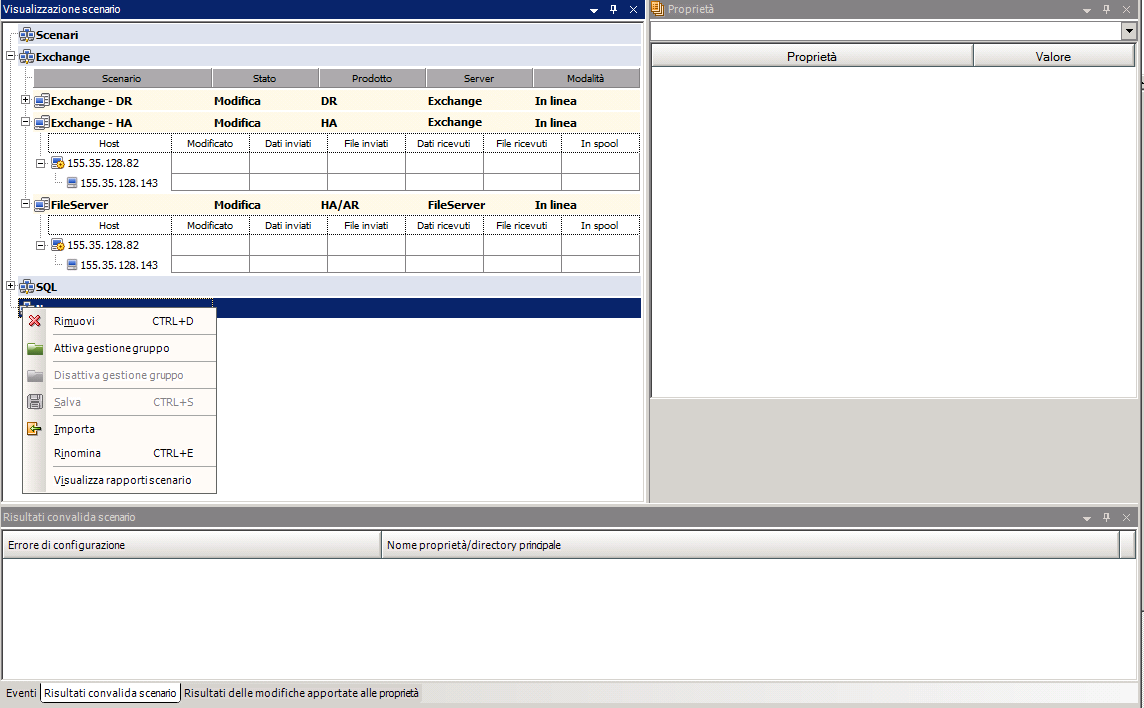Select the Scenari tree node
The image size is (1144, 708).
point(57,34)
